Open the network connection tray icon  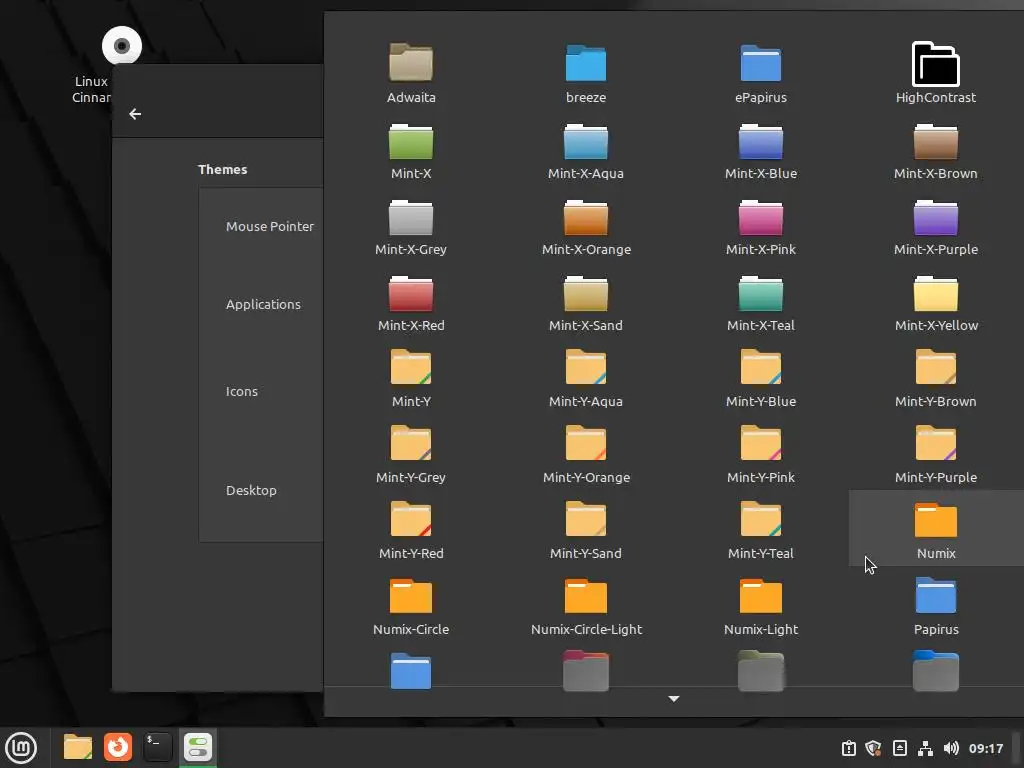tap(925, 748)
